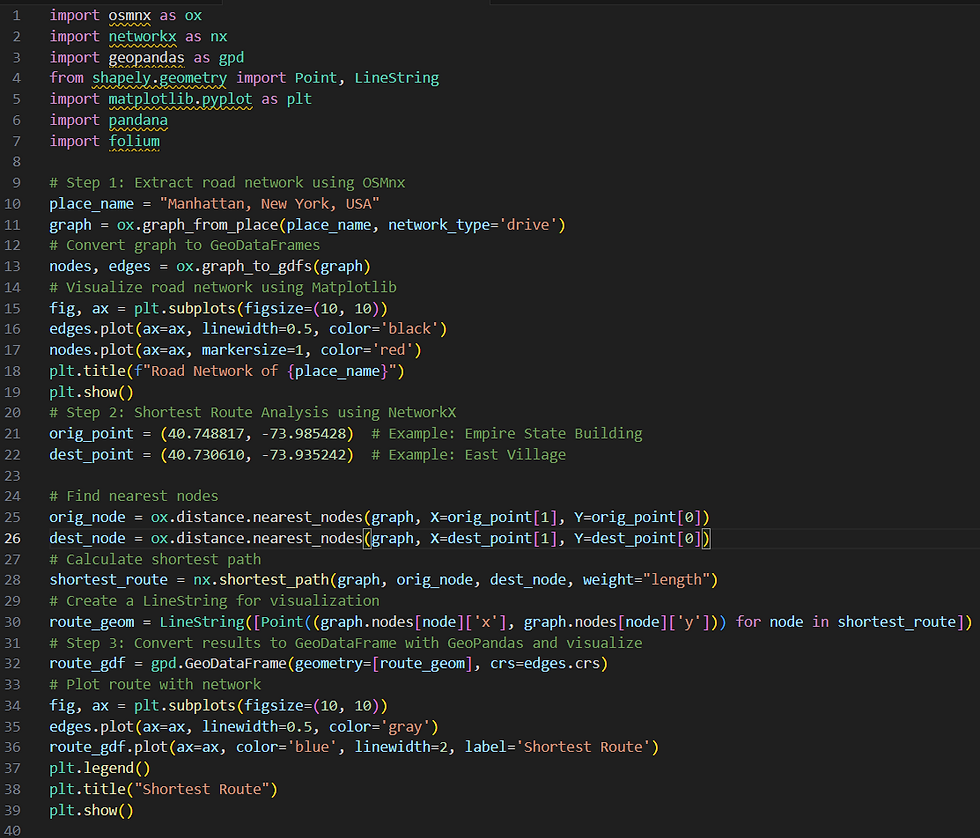
Task: Click 'orig_node' at the start of line 25
Action: click(88, 517)
